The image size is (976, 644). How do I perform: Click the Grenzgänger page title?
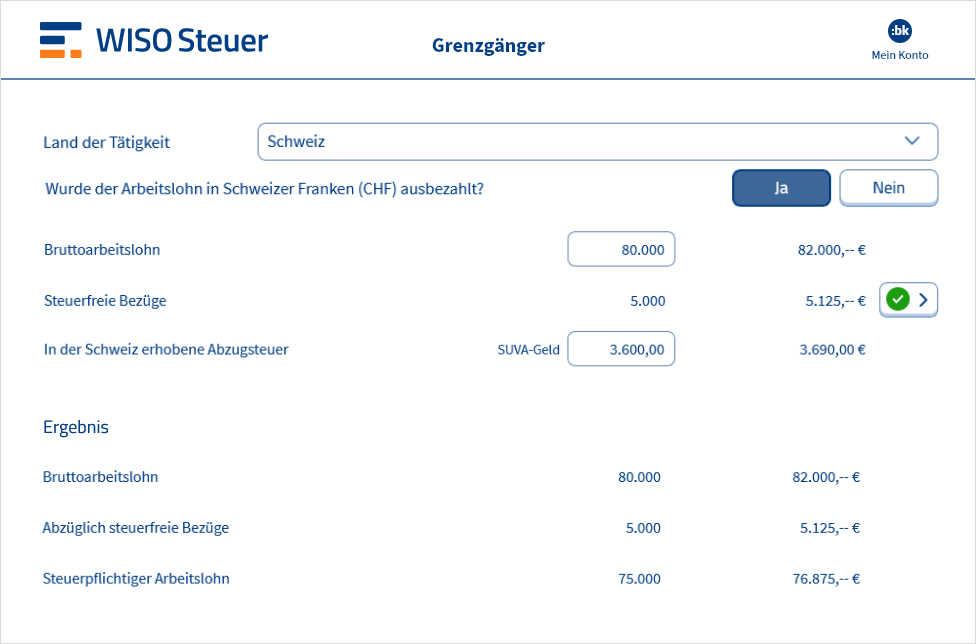pos(488,45)
